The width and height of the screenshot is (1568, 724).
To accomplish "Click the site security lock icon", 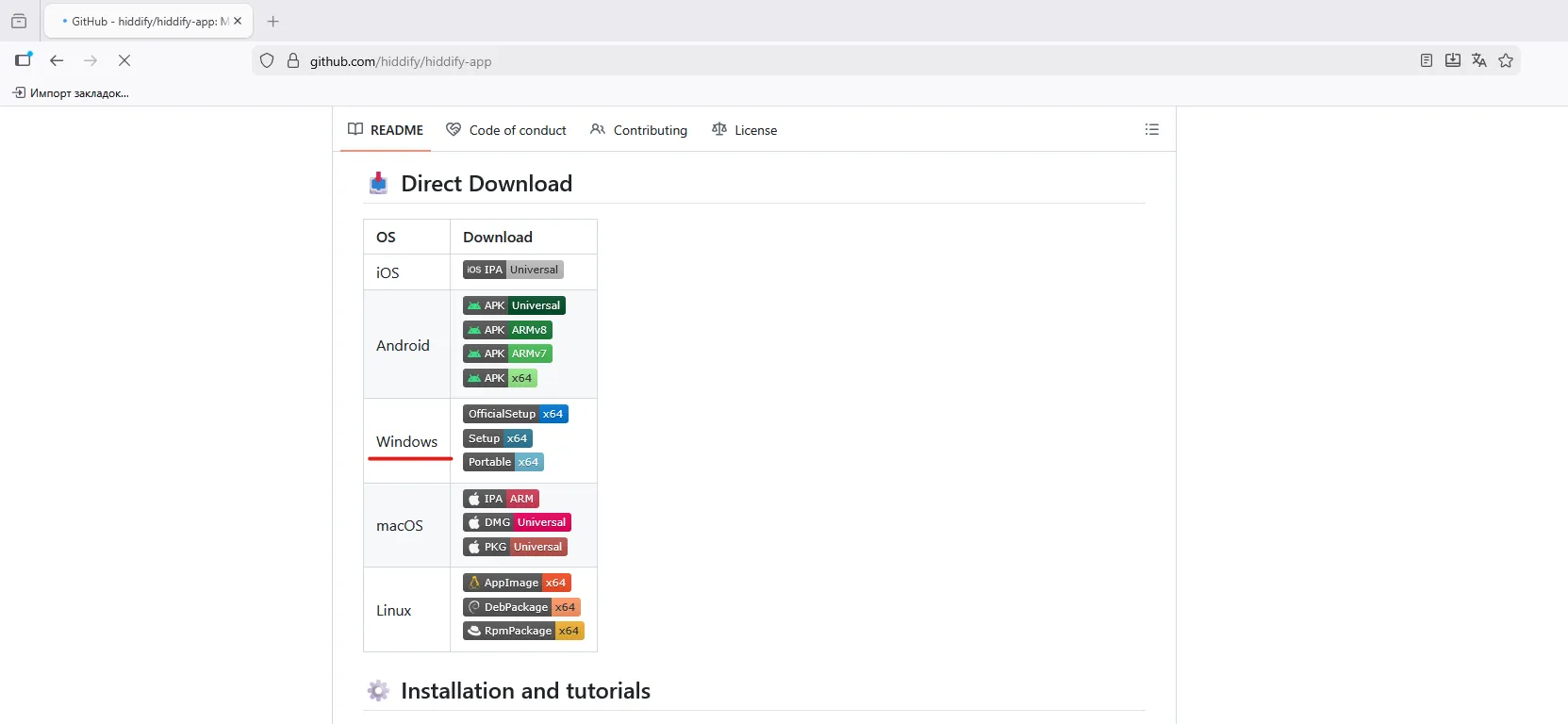I will click(x=293, y=61).
